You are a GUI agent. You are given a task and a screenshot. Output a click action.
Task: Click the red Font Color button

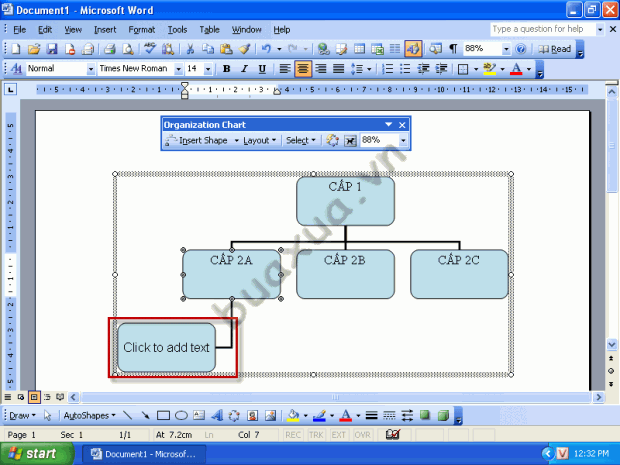[x=516, y=69]
